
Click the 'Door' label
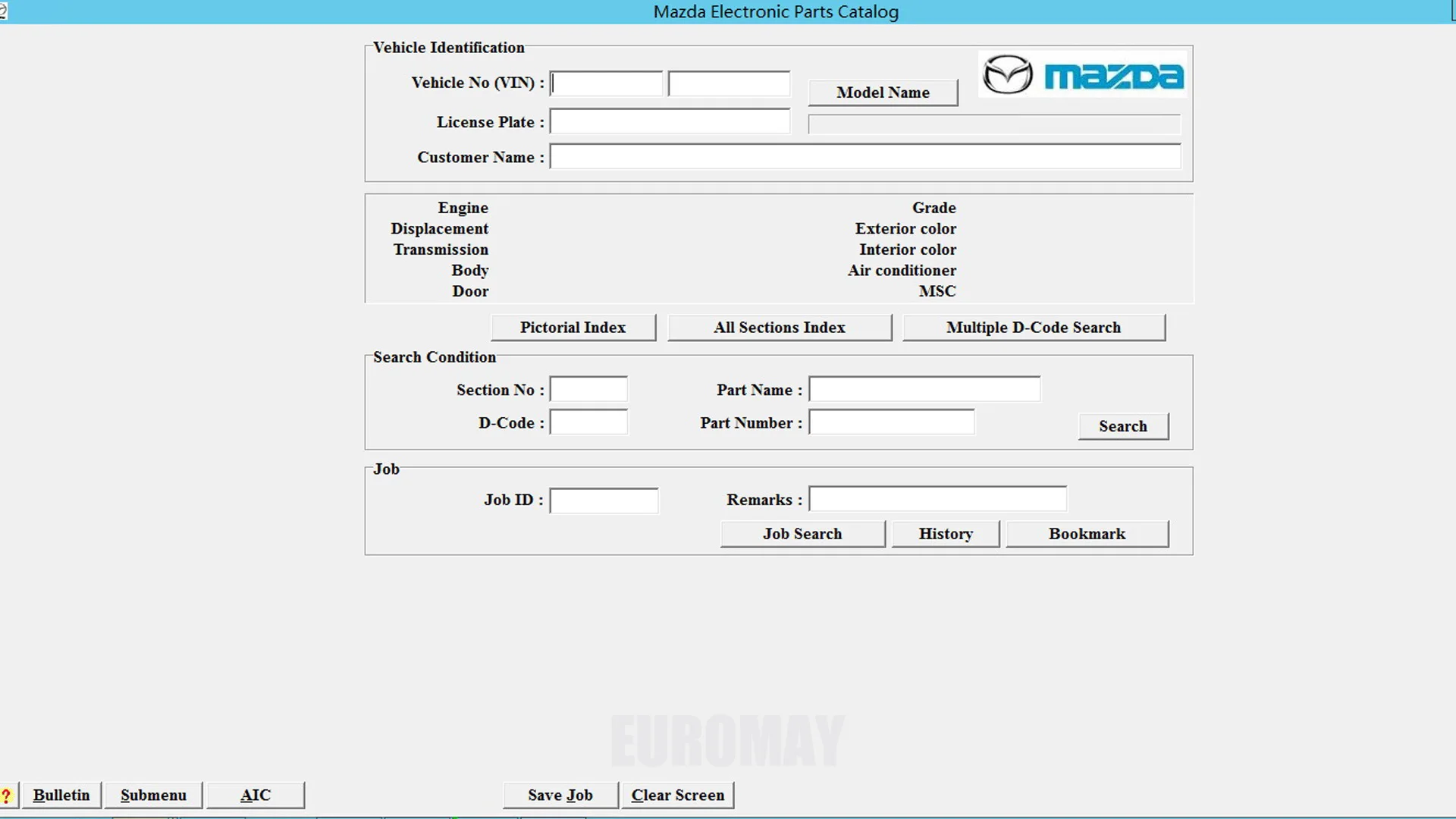[470, 291]
